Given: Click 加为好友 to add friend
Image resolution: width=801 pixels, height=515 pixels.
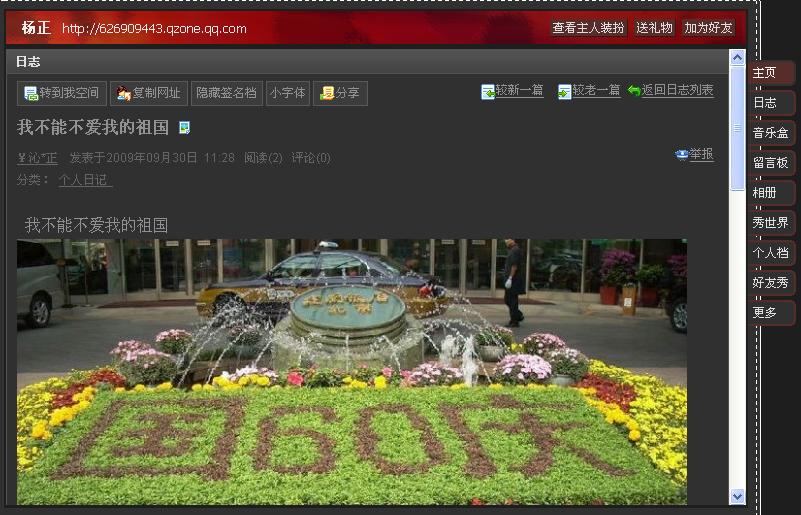Looking at the screenshot, I should (708, 28).
